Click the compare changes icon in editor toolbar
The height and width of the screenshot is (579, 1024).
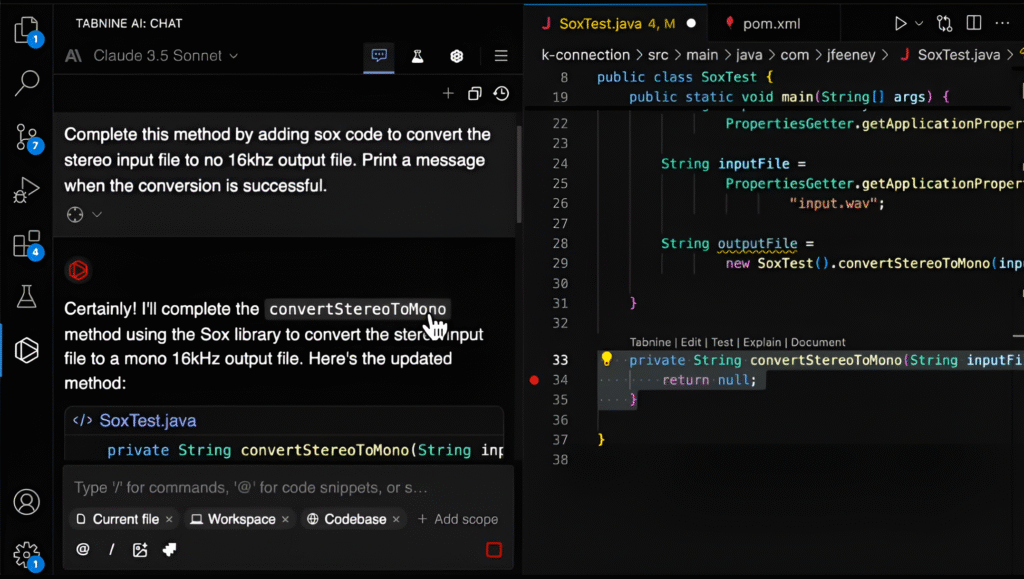(944, 24)
